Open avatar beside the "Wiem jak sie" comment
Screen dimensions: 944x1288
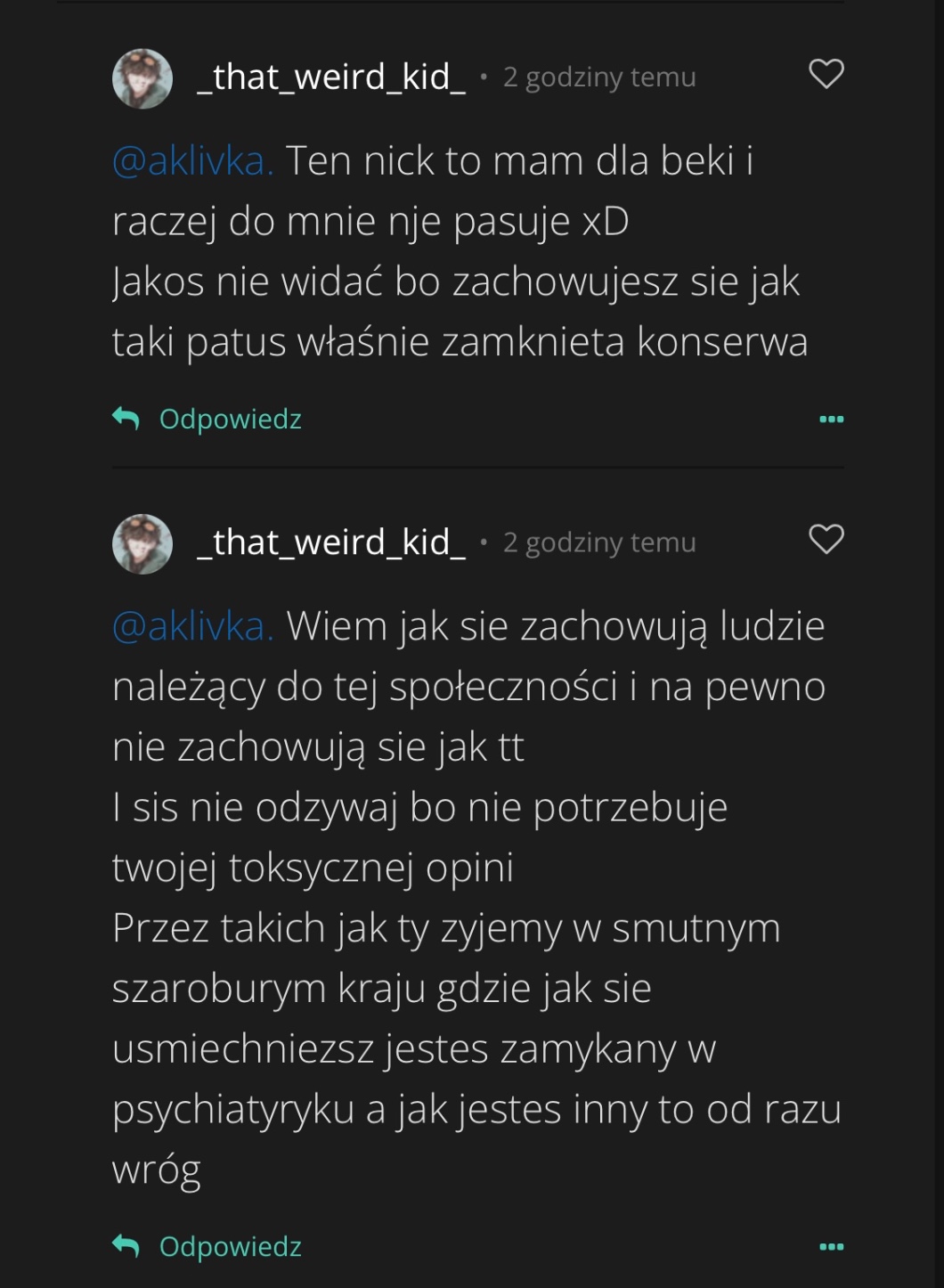pyautogui.click(x=142, y=543)
